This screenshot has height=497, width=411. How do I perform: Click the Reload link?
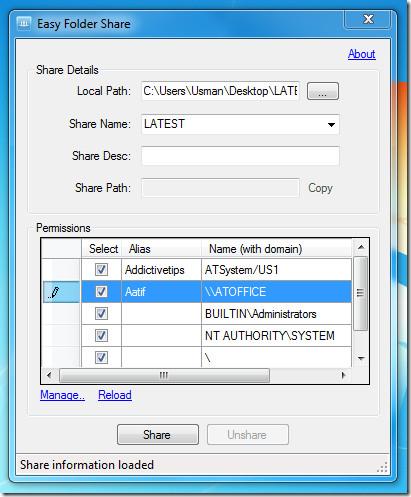point(115,395)
